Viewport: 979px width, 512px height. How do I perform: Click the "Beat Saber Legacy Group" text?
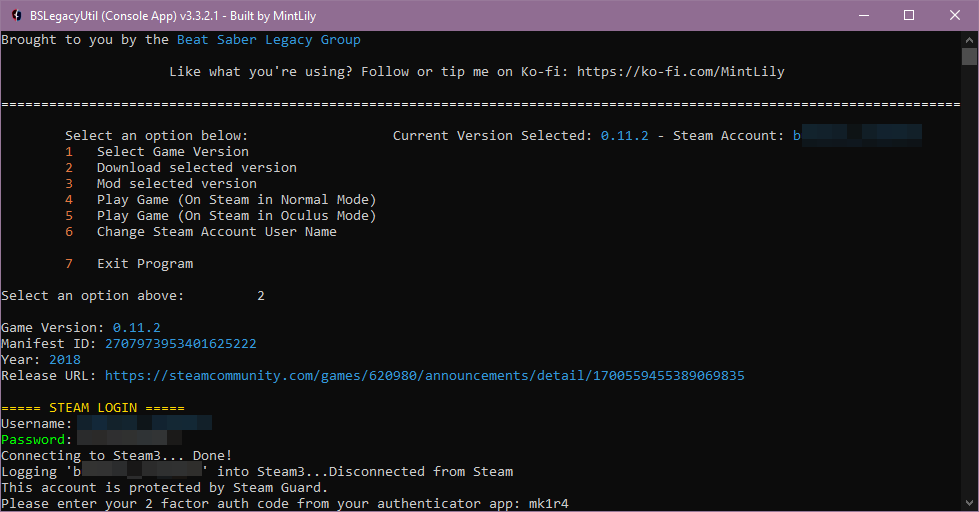click(x=268, y=40)
